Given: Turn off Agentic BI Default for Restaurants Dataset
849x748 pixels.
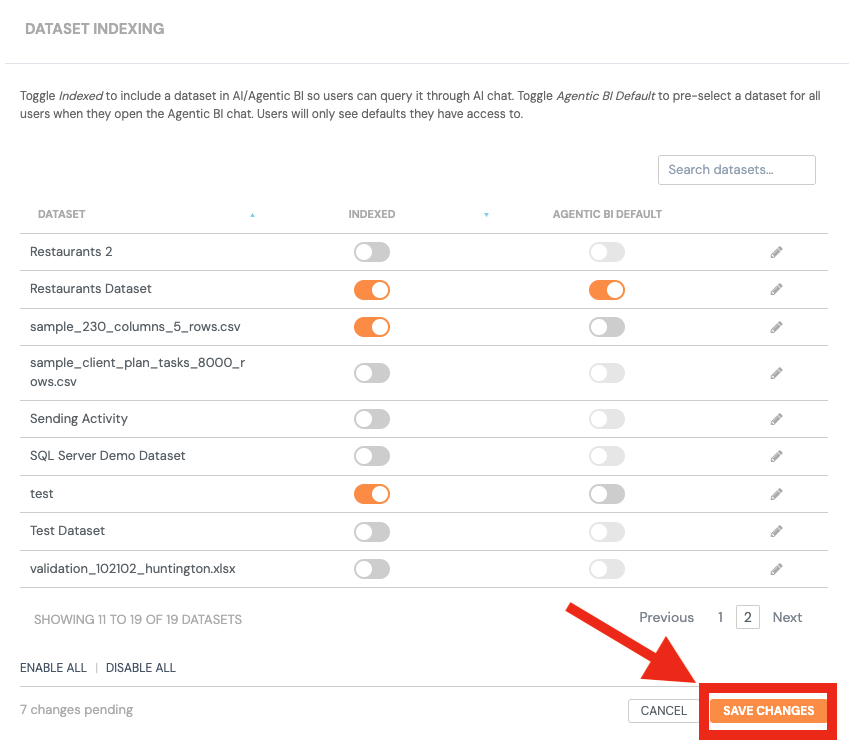Looking at the screenshot, I should [x=607, y=290].
